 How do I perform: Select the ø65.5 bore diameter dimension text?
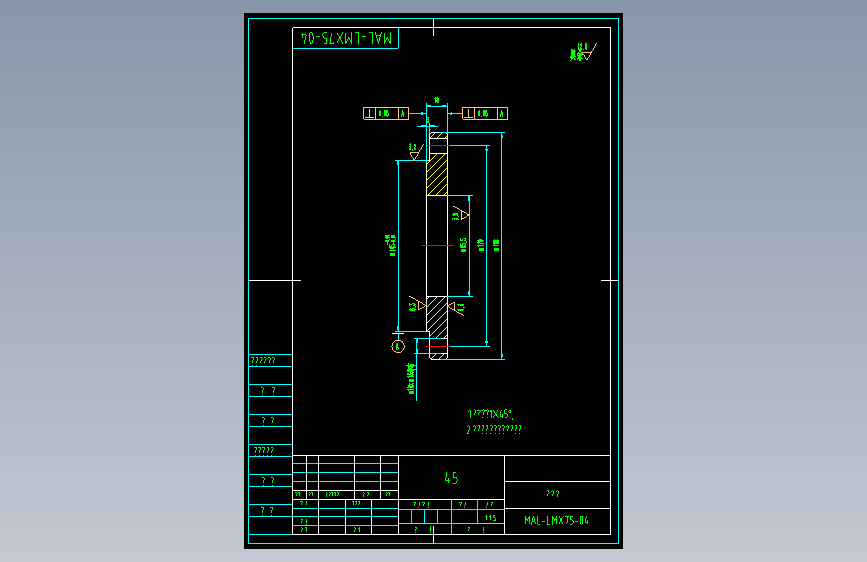463,245
